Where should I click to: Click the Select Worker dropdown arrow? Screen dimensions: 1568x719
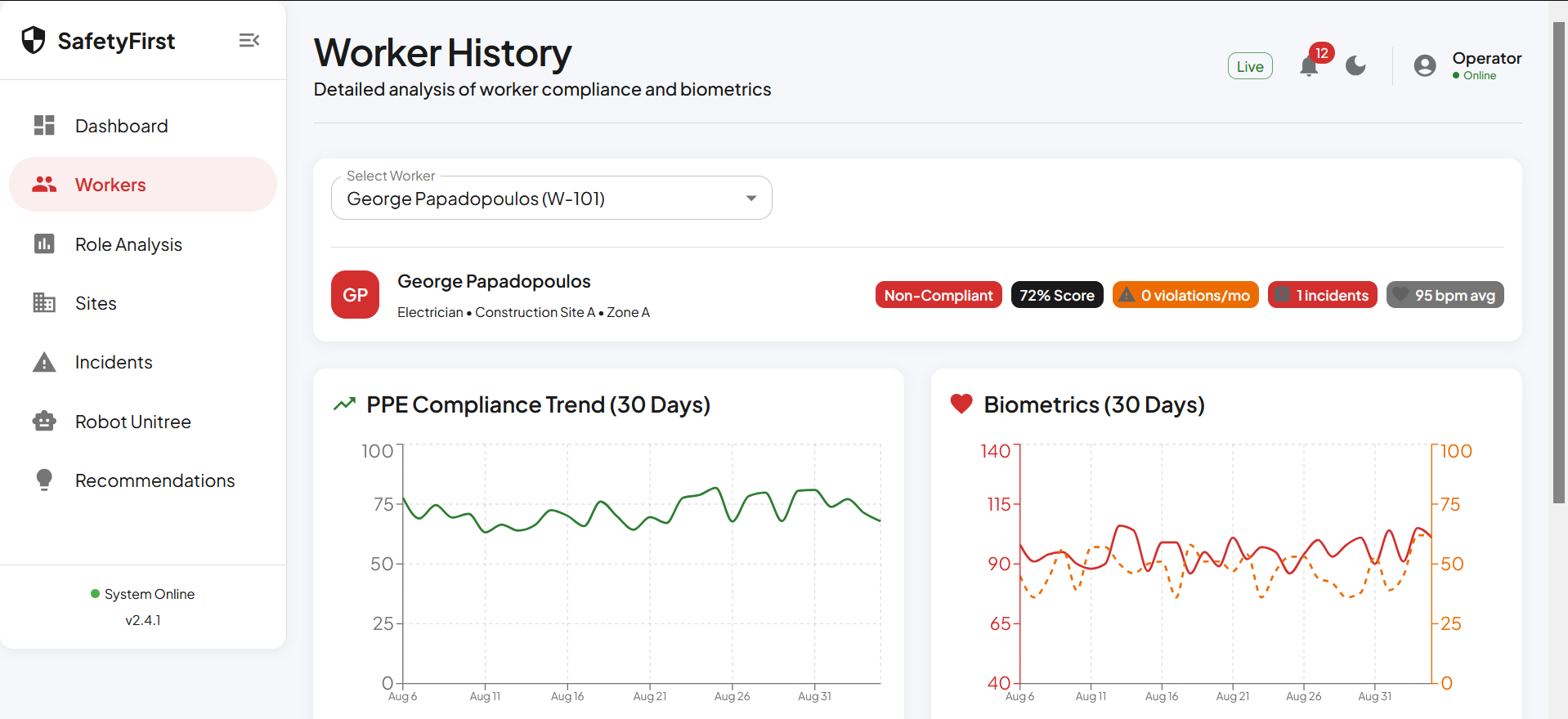751,199
